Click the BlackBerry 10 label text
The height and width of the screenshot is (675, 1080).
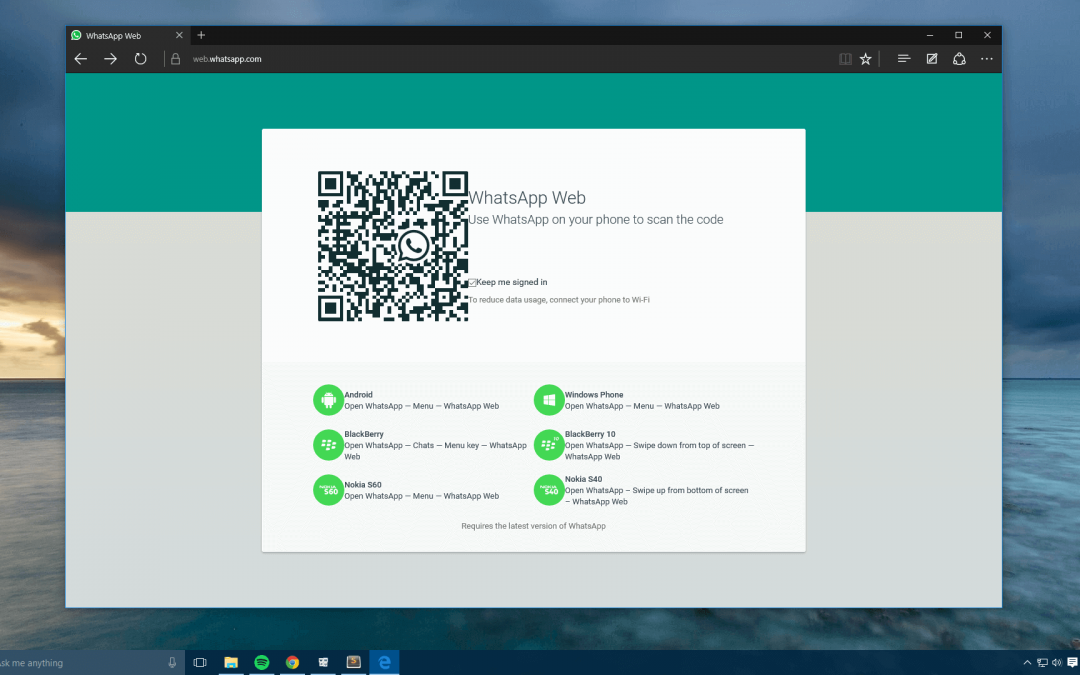[x=590, y=434]
